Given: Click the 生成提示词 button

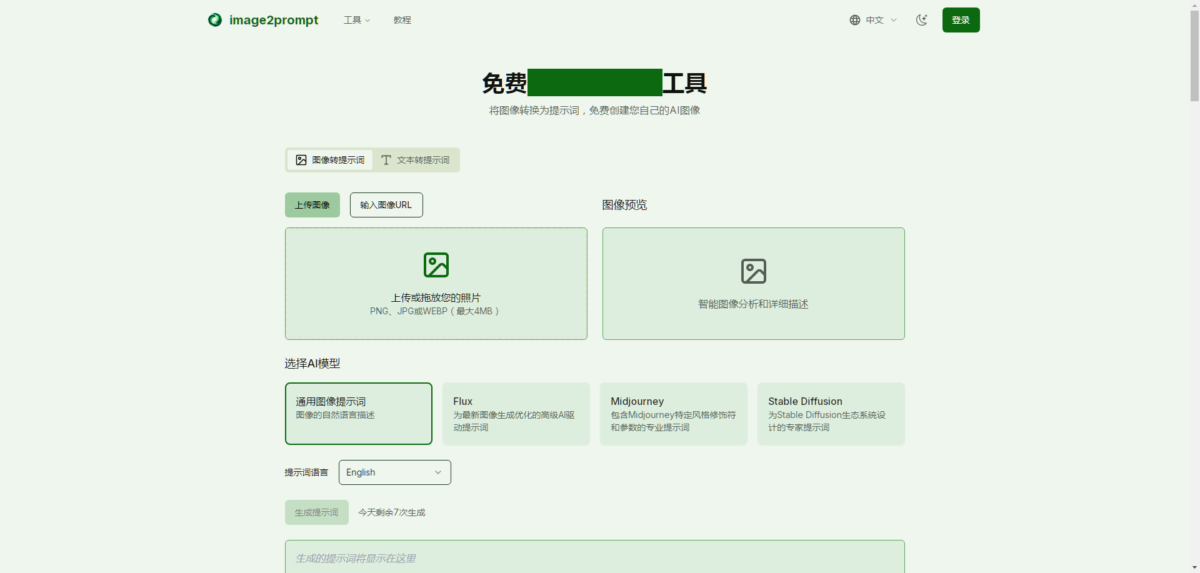Looking at the screenshot, I should pyautogui.click(x=316, y=512).
